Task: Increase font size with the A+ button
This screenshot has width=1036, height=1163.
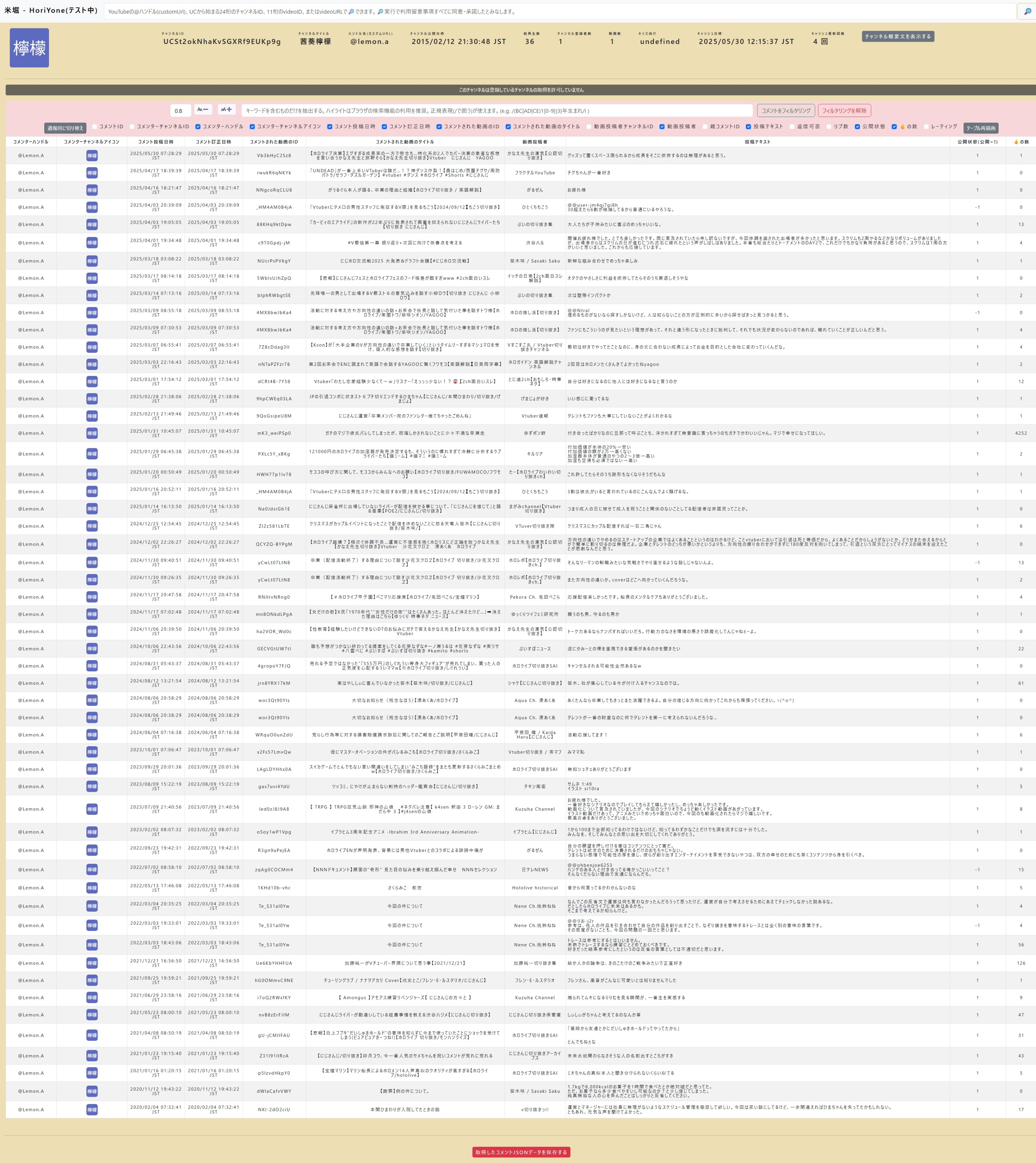Action: pyautogui.click(x=226, y=109)
